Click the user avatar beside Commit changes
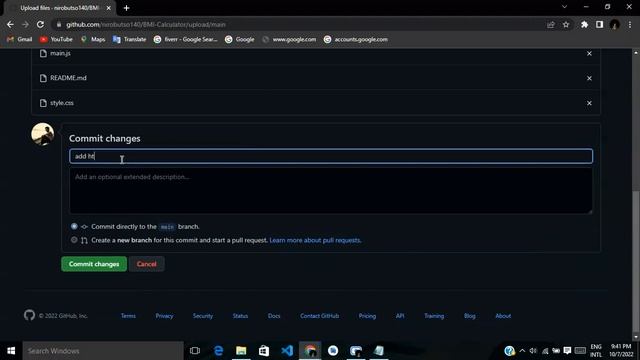Viewport: 640px width, 360px height. [42, 134]
